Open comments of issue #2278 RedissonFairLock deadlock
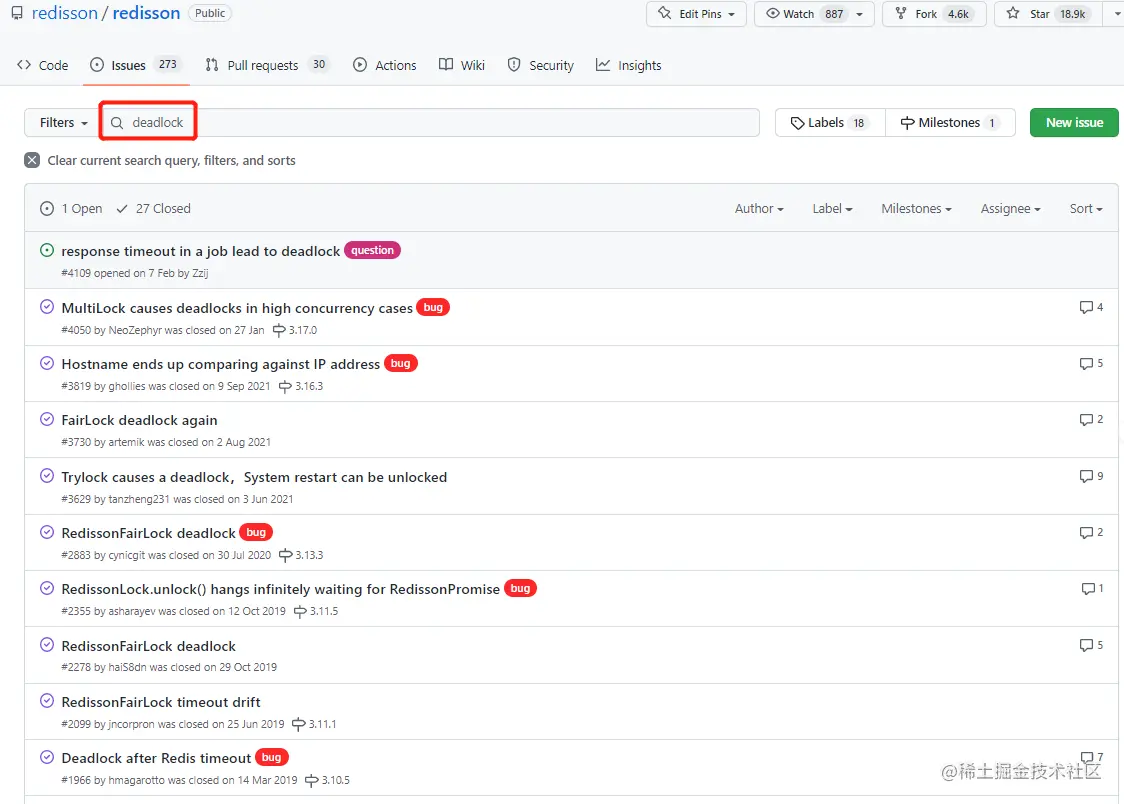The height and width of the screenshot is (804, 1124). point(1091,645)
